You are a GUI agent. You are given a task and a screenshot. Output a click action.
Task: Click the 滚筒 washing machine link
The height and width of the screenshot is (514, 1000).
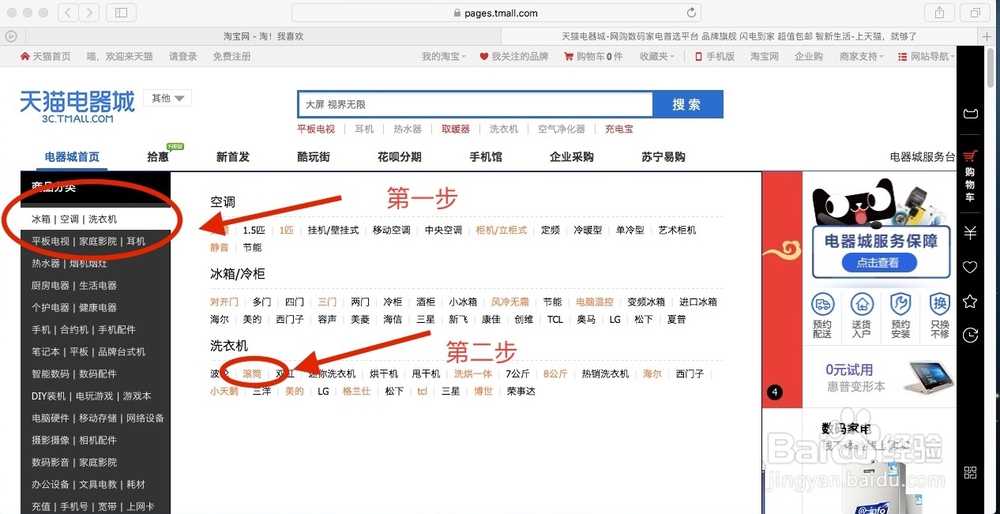[x=252, y=374]
